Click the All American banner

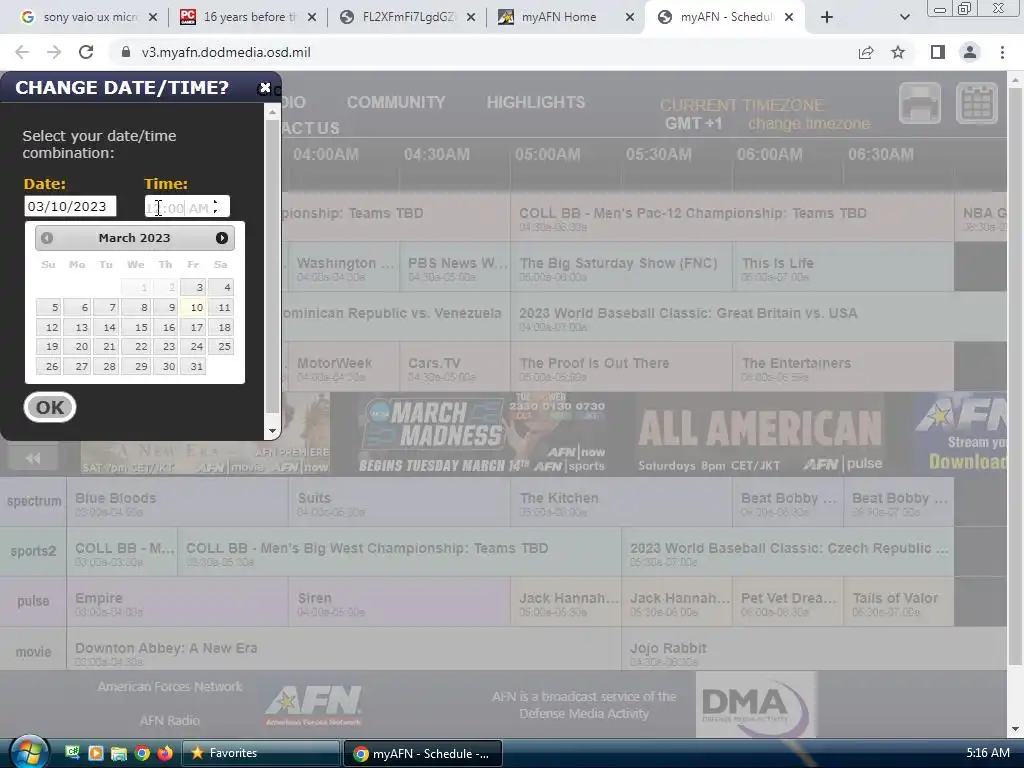(x=760, y=434)
